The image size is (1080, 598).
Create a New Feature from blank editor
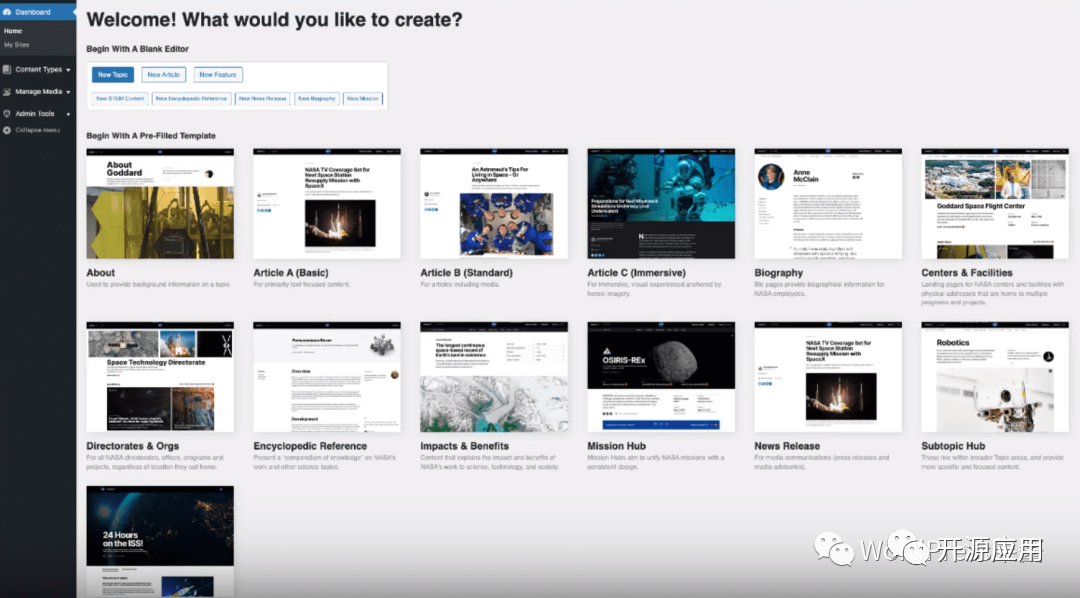coord(217,75)
